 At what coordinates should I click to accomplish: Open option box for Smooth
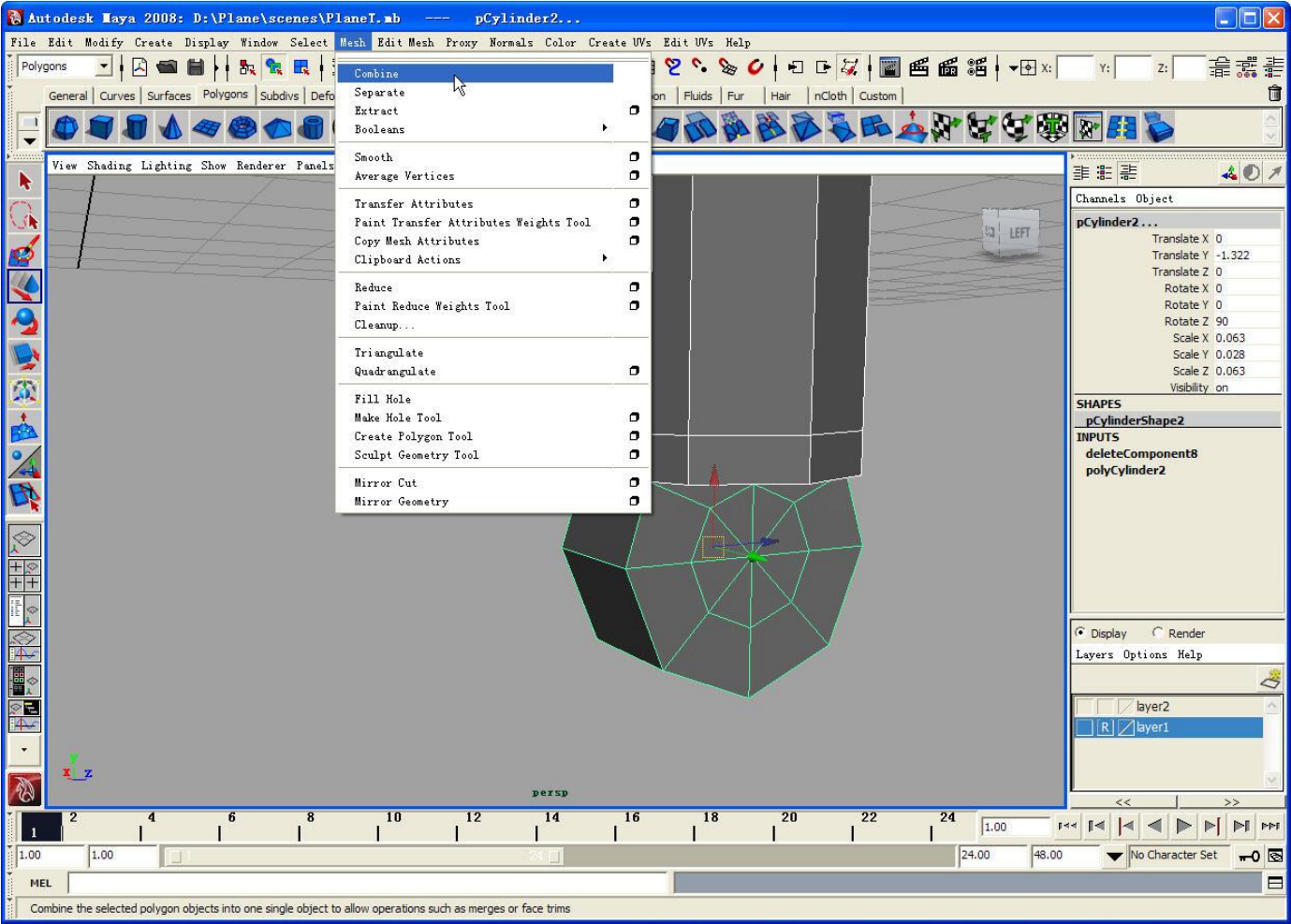[x=634, y=157]
